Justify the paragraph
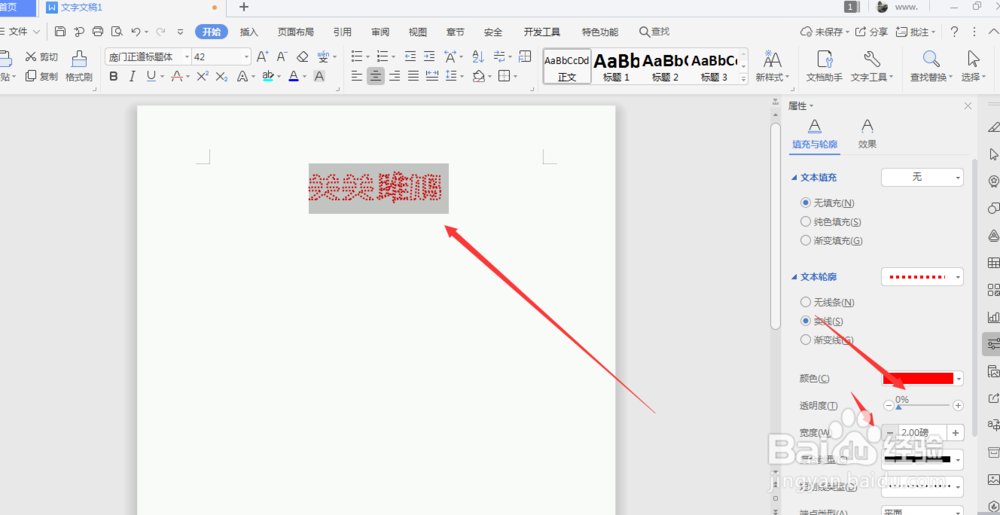The width and height of the screenshot is (1000, 515). (x=413, y=76)
